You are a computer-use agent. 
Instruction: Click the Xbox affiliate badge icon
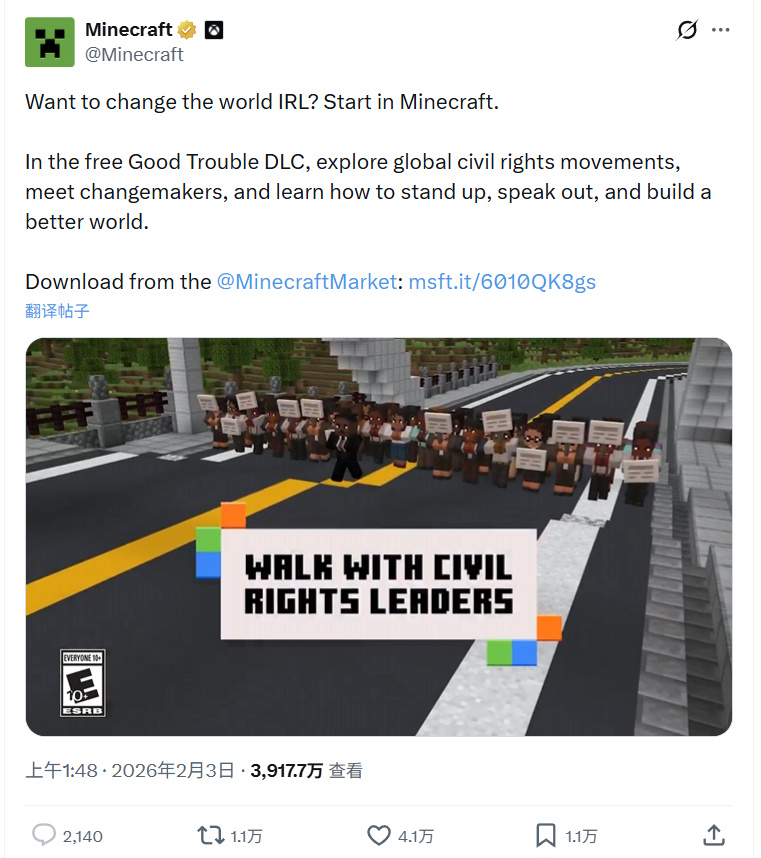(x=214, y=30)
